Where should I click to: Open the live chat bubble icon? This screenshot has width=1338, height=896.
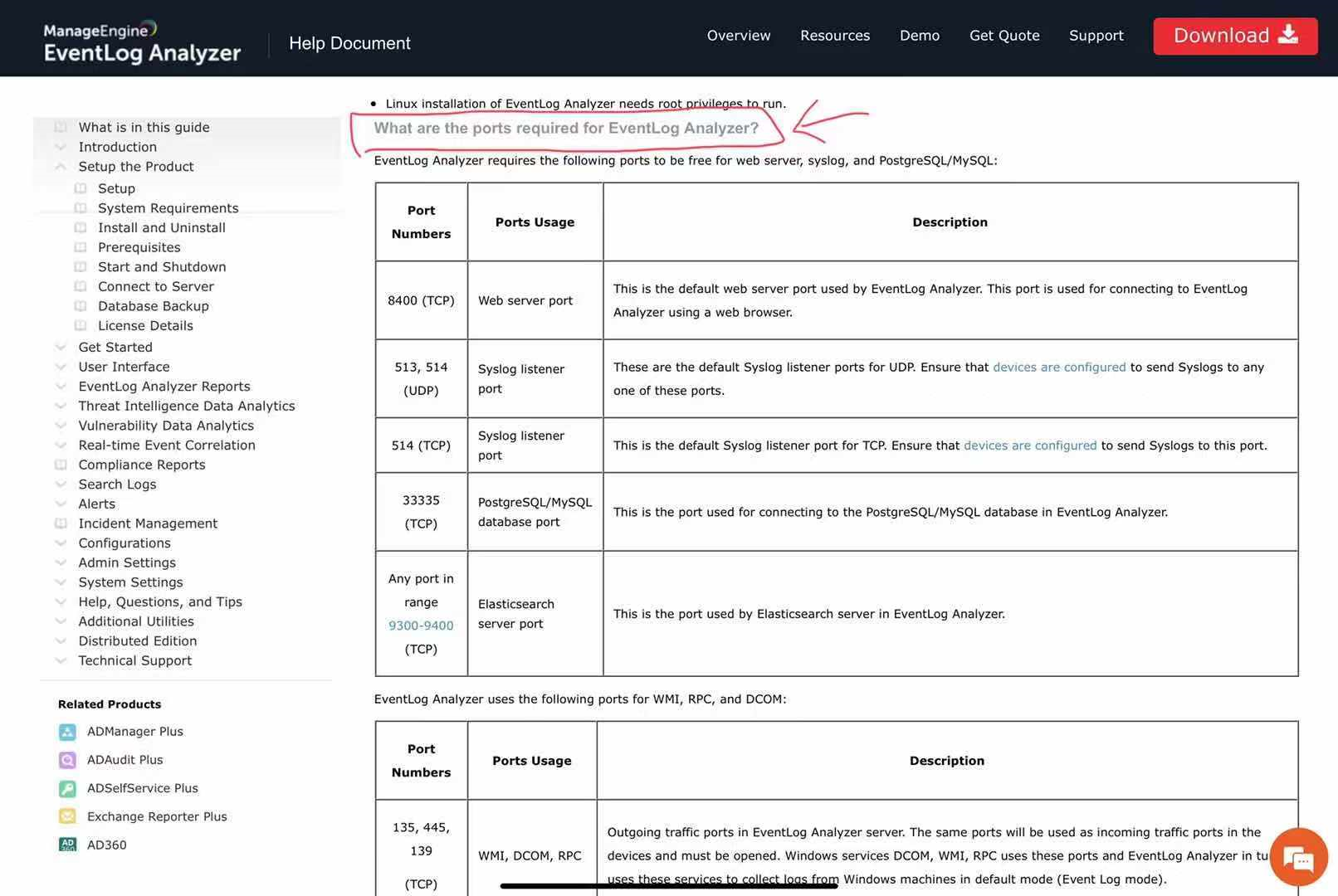tap(1299, 858)
